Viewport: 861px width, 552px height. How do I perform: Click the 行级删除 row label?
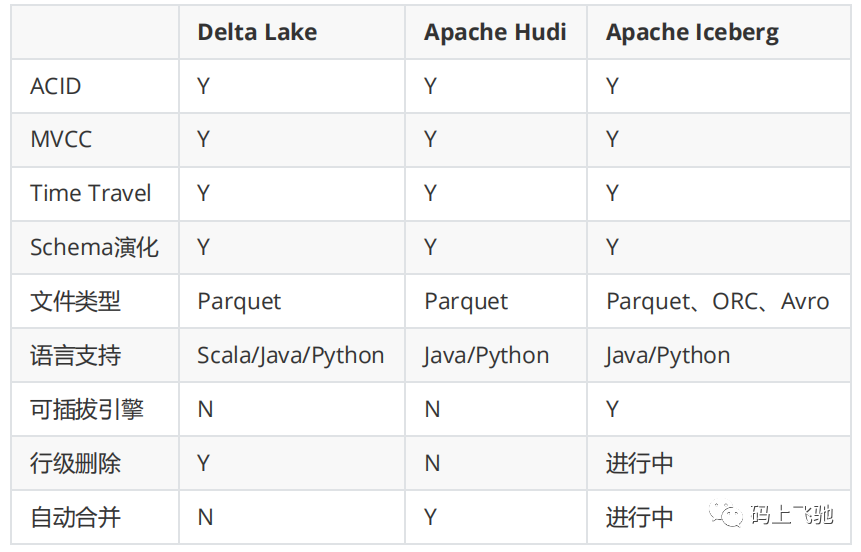tap(75, 463)
